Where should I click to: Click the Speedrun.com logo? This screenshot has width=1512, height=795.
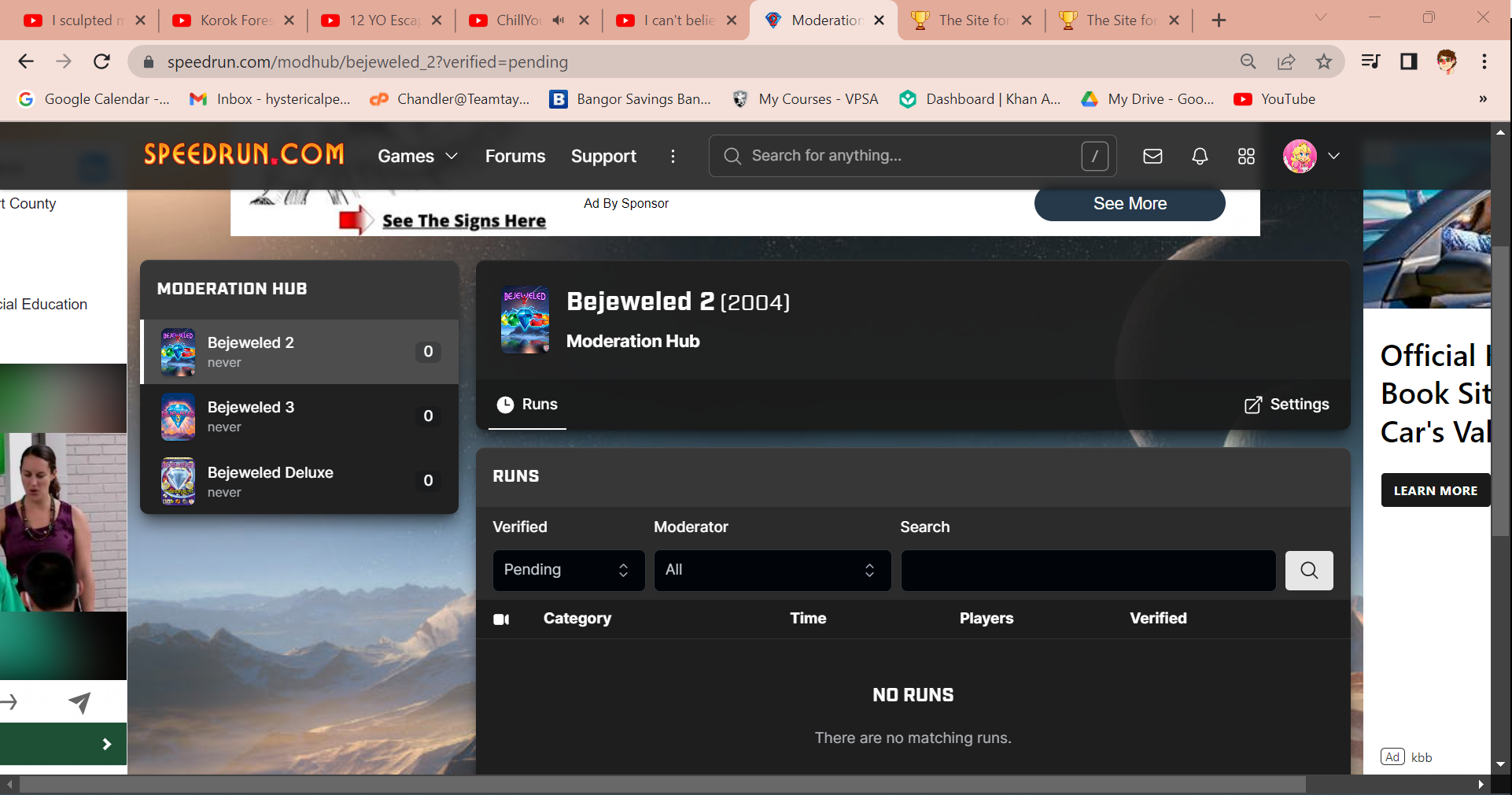(x=244, y=154)
